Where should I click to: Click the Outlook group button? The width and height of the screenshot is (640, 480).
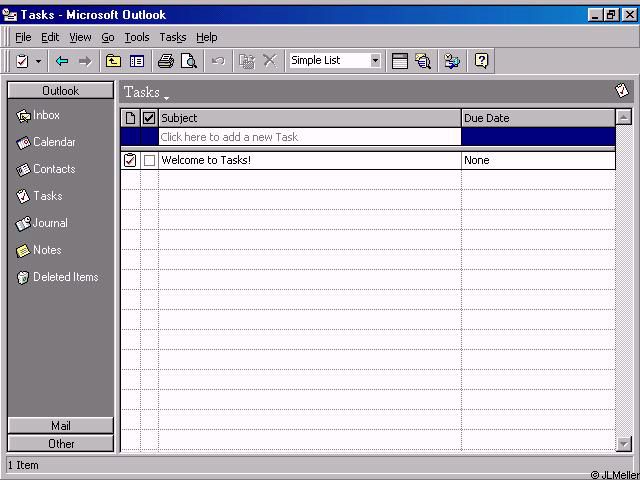click(x=60, y=90)
